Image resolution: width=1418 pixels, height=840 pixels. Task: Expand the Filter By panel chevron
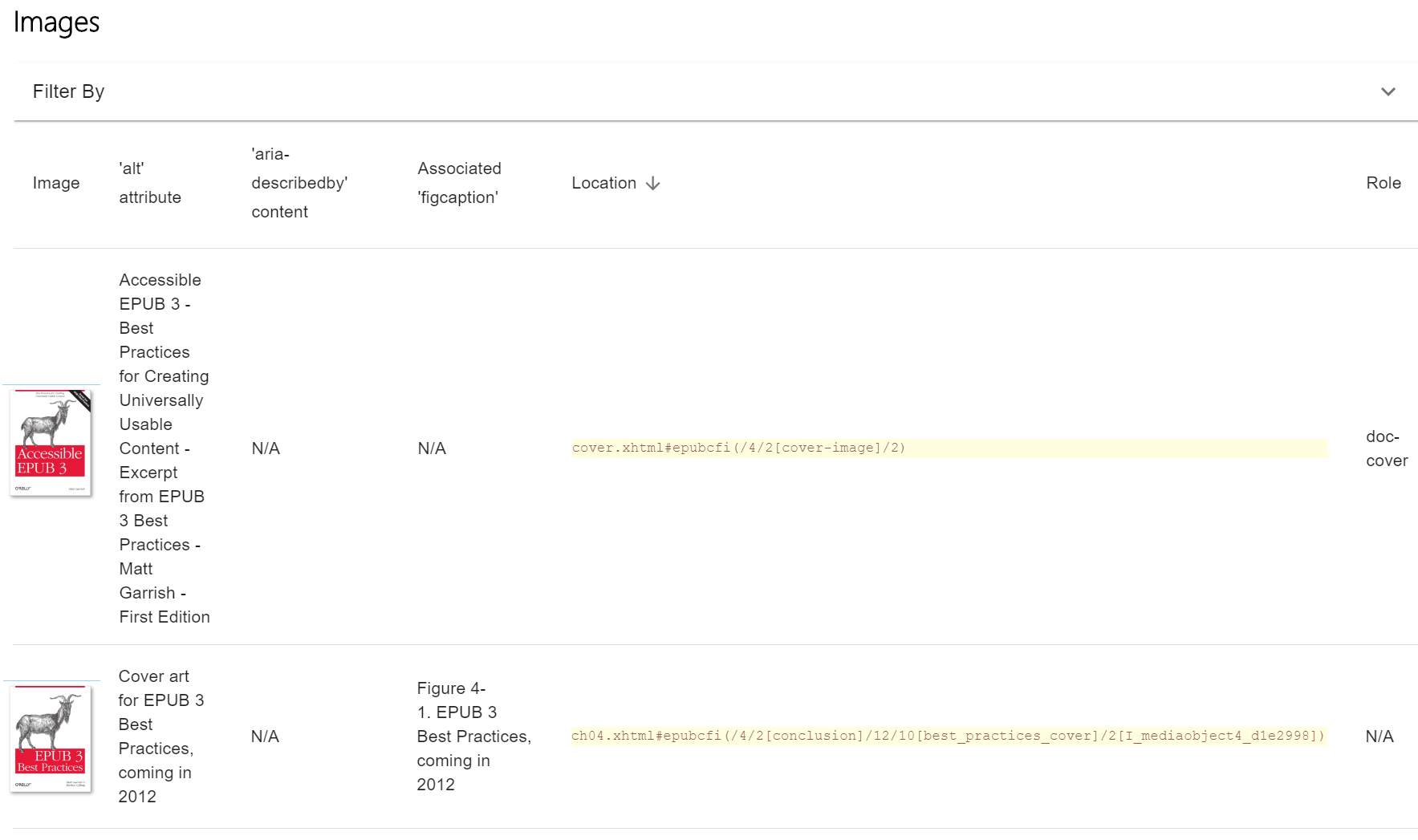point(1388,91)
